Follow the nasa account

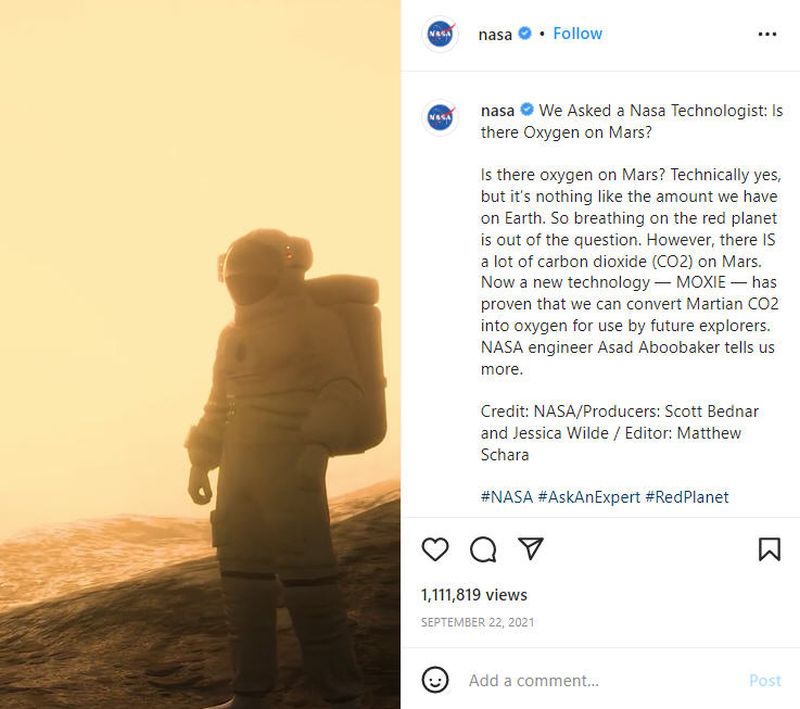click(x=578, y=34)
